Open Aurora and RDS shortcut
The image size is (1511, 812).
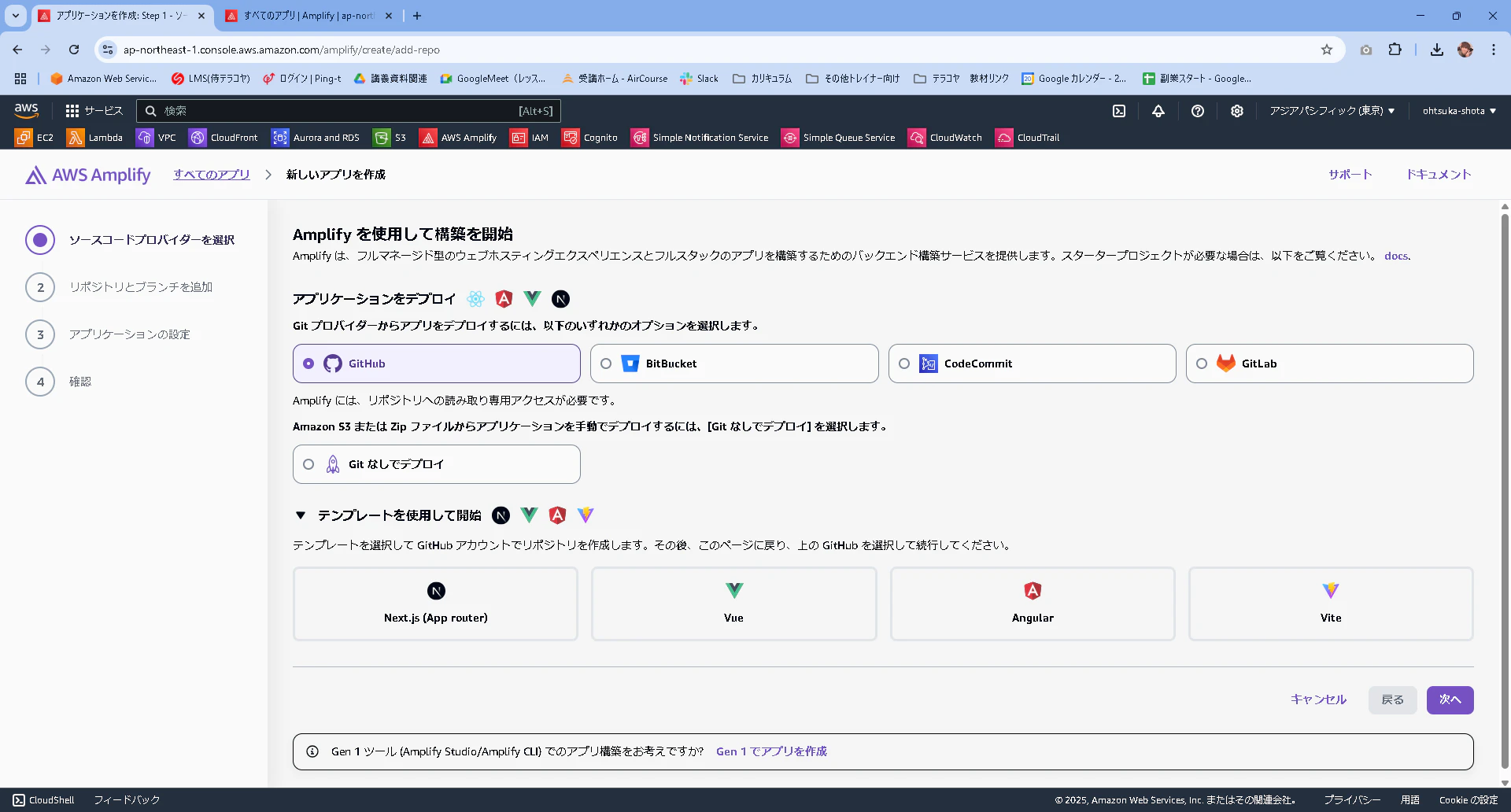pos(316,138)
